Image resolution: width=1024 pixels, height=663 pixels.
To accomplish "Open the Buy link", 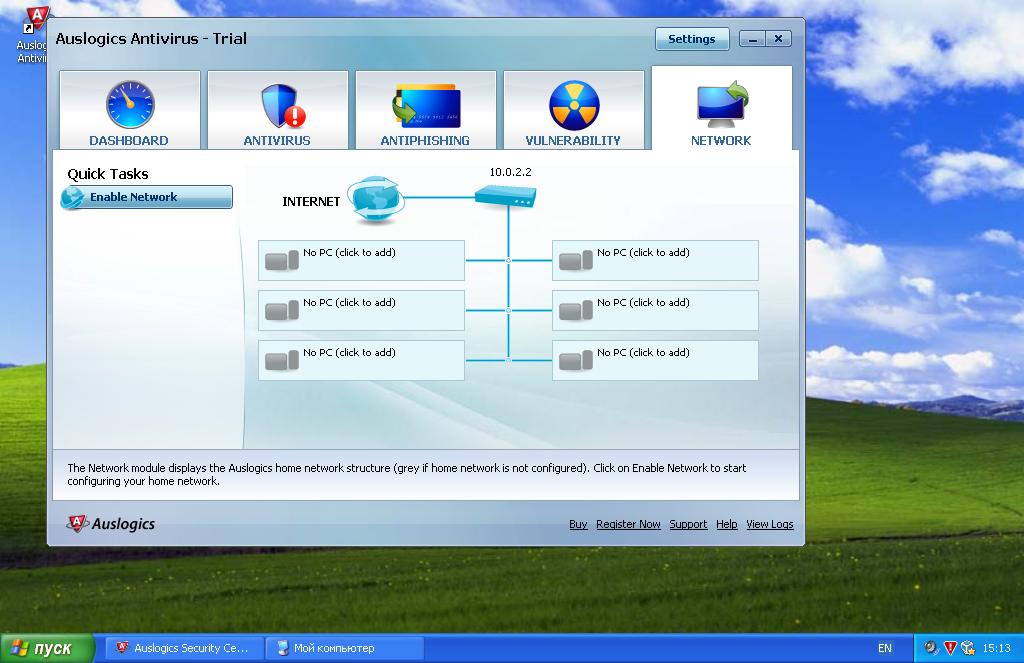I will tap(578, 525).
